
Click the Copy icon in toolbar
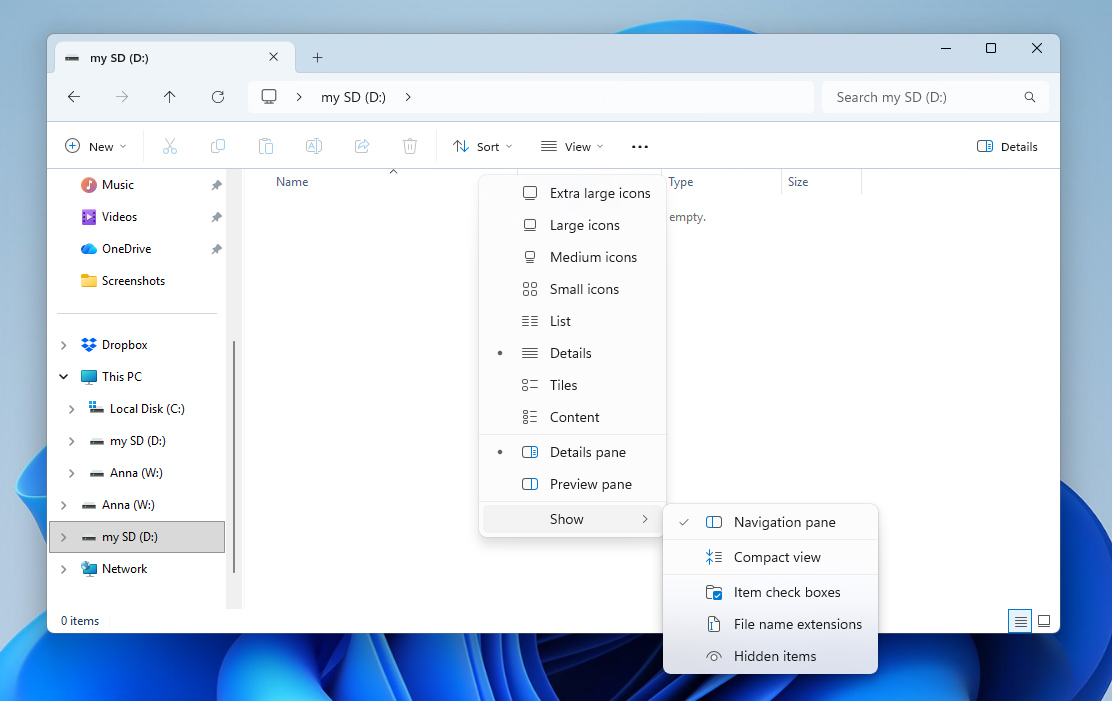pos(218,146)
